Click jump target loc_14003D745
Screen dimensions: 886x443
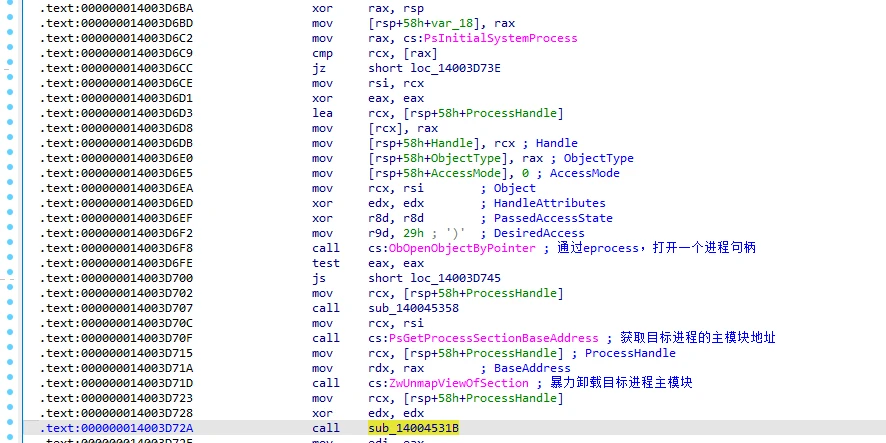click(455, 278)
